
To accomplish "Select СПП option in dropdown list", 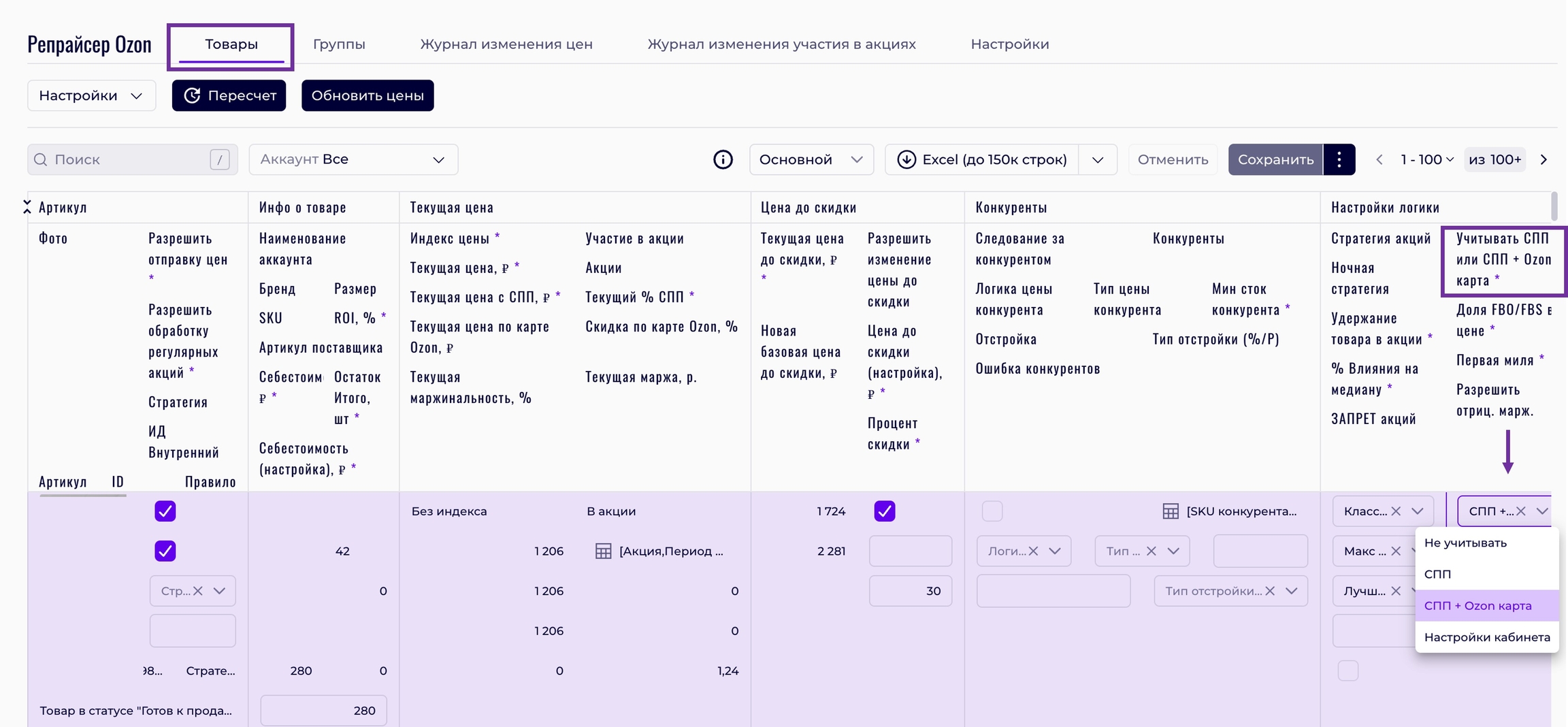I will pos(1437,574).
